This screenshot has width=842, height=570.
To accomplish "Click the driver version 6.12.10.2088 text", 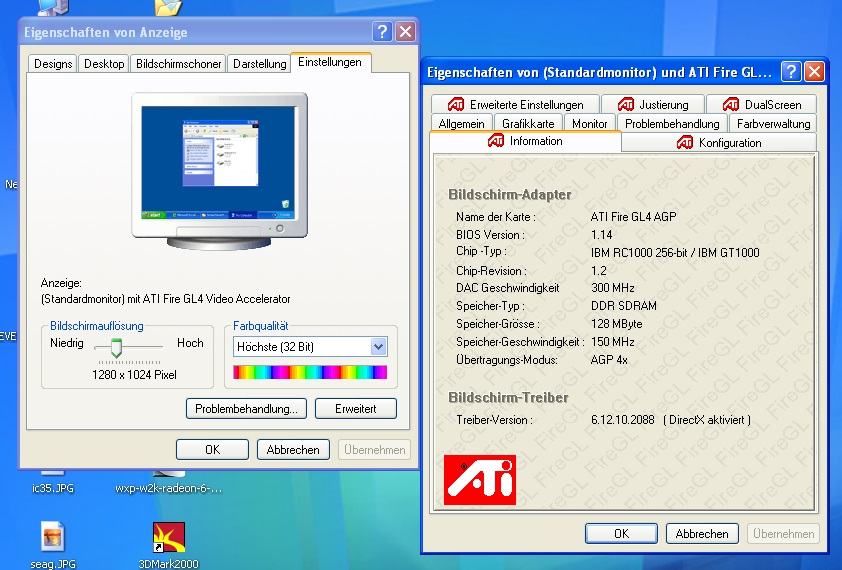I will [x=623, y=420].
